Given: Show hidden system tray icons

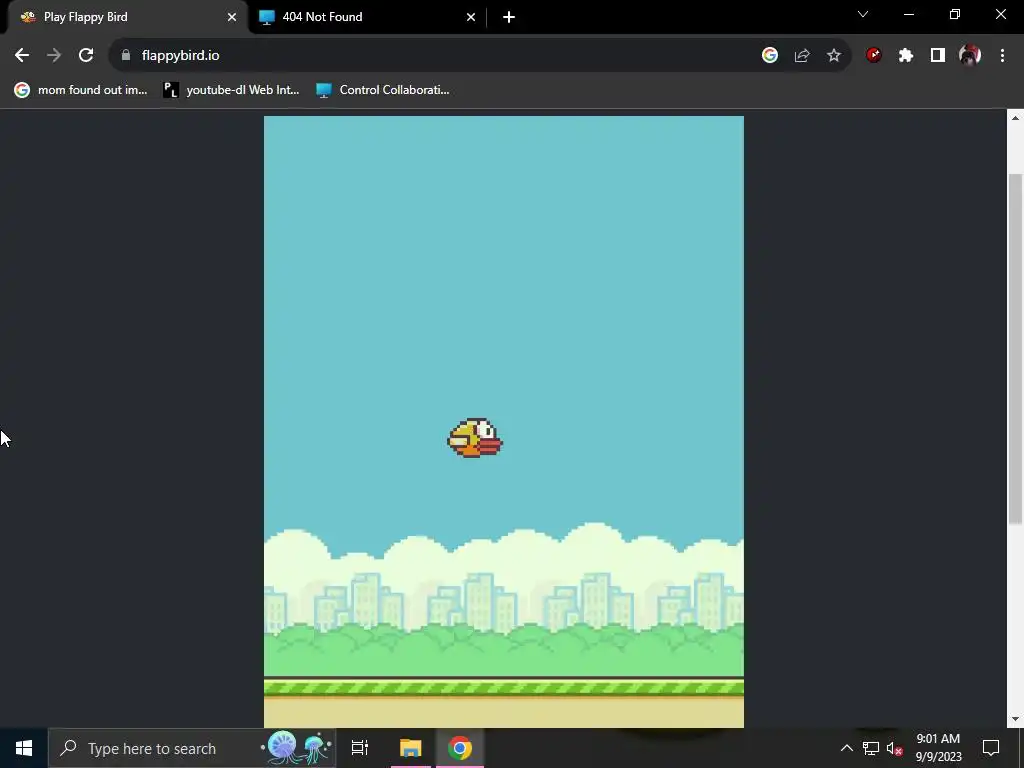Looking at the screenshot, I should tap(846, 748).
